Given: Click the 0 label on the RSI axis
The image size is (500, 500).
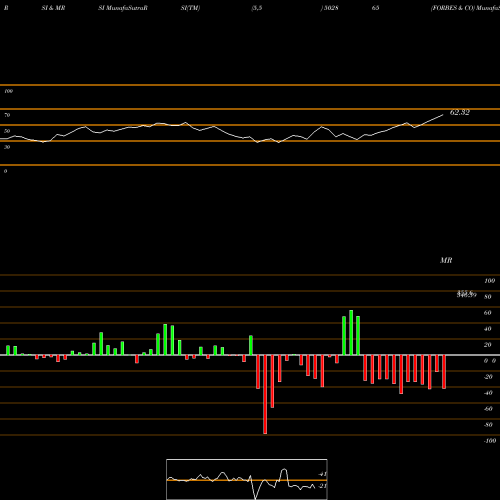Looking at the screenshot, I should point(5,171).
